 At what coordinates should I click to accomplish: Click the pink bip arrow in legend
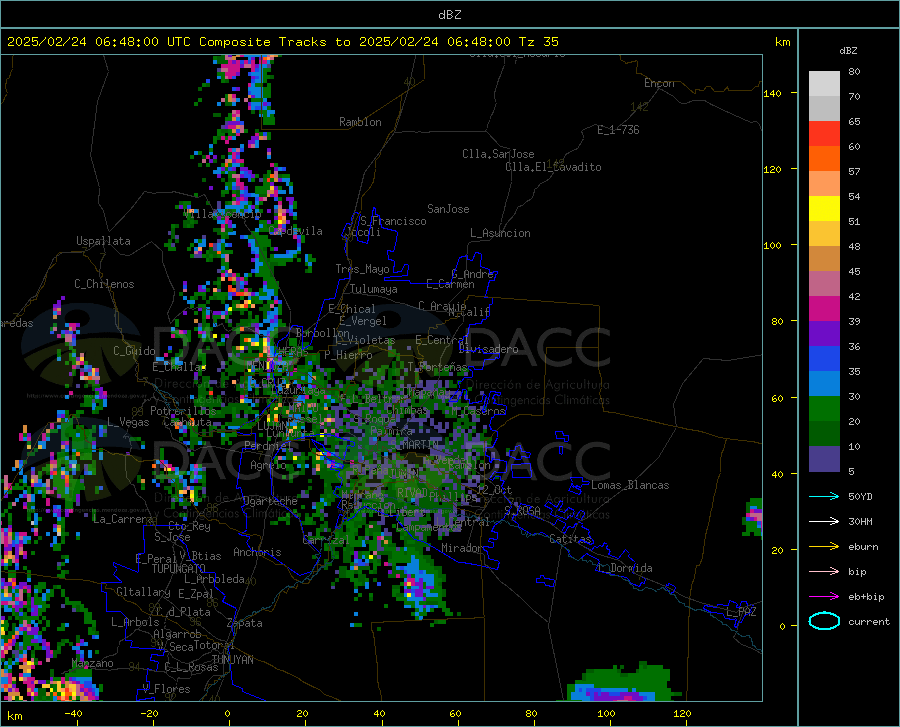coord(824,571)
